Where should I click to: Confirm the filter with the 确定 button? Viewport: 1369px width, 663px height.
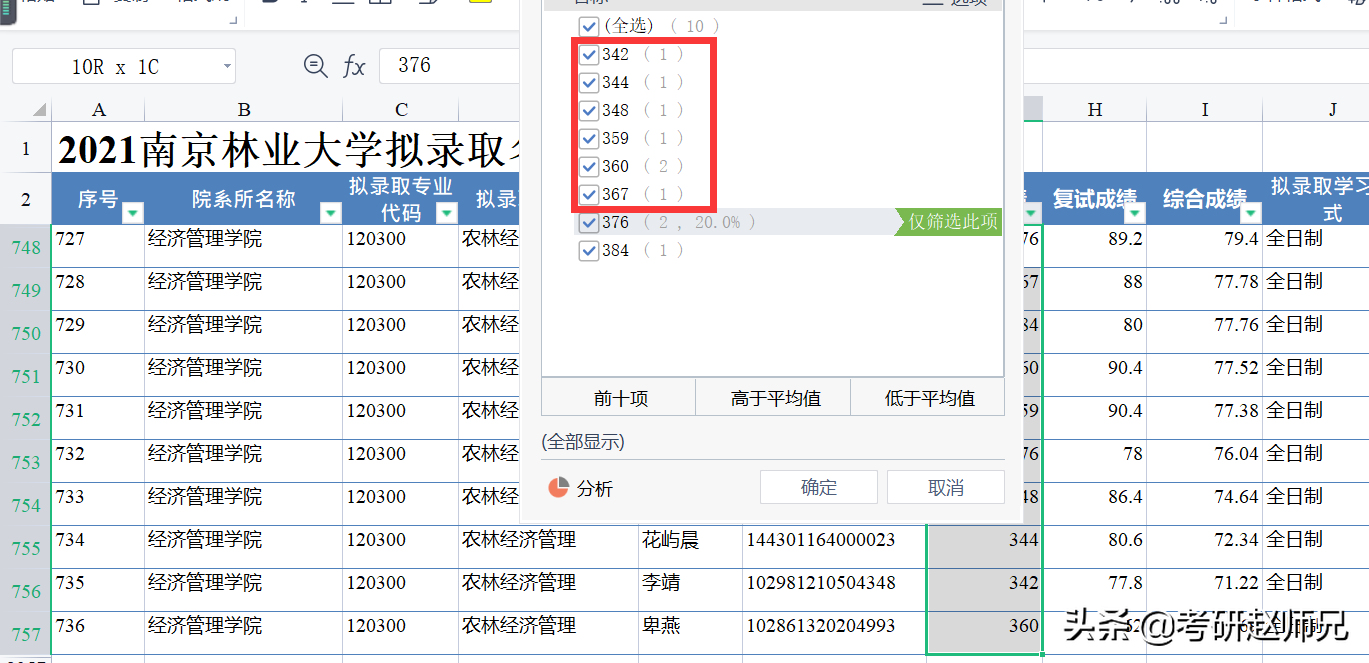point(818,487)
